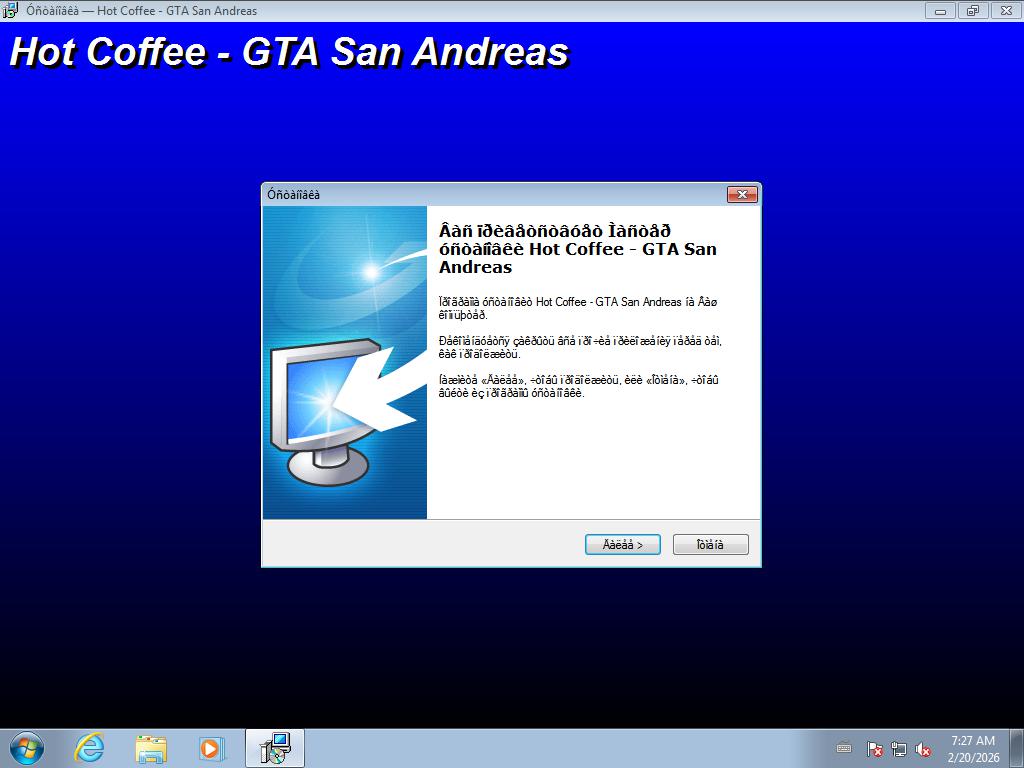Open the clock showing 7:27 AM

pyautogui.click(x=973, y=748)
